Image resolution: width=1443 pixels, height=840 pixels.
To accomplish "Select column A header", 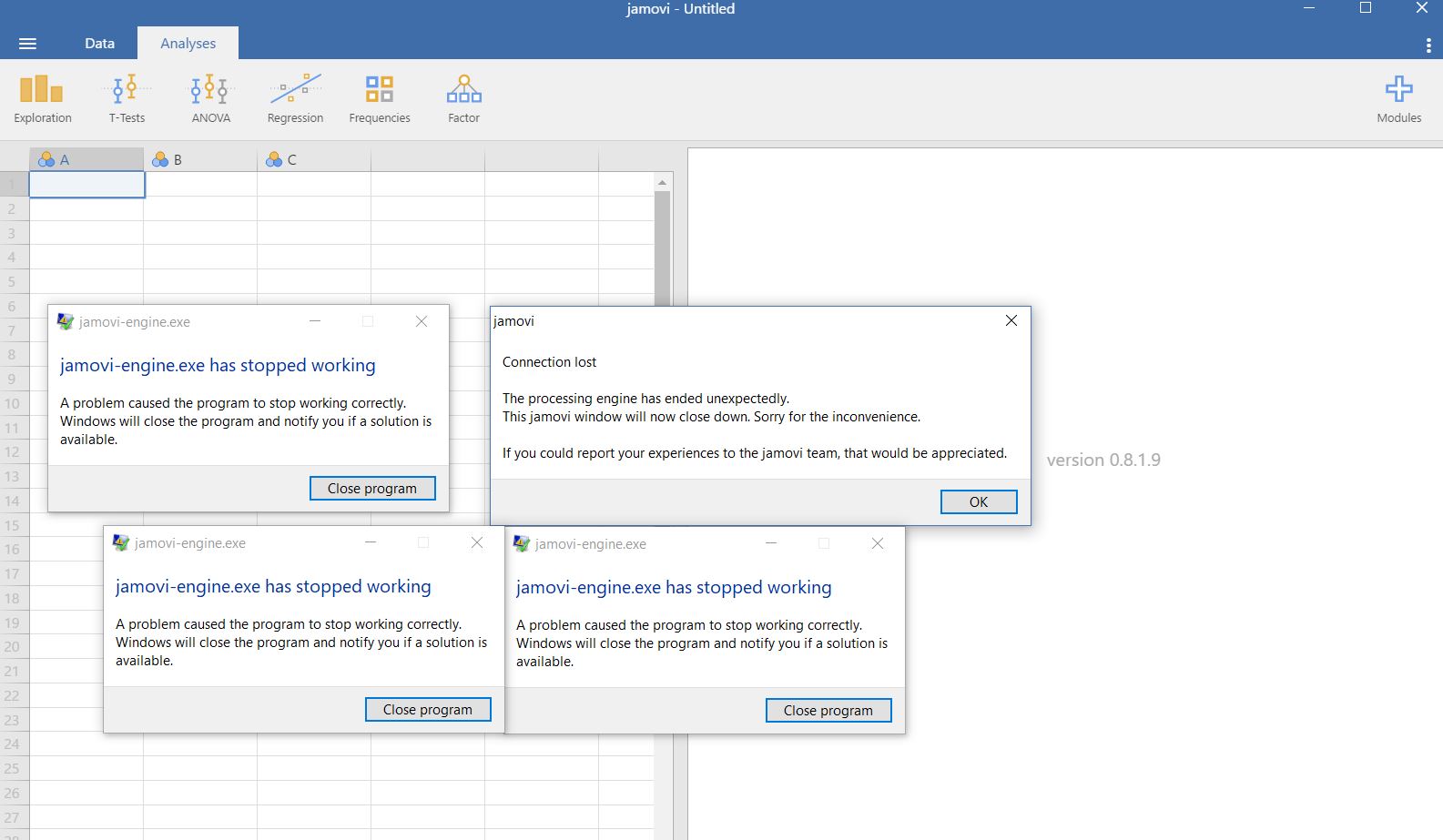I will [86, 159].
